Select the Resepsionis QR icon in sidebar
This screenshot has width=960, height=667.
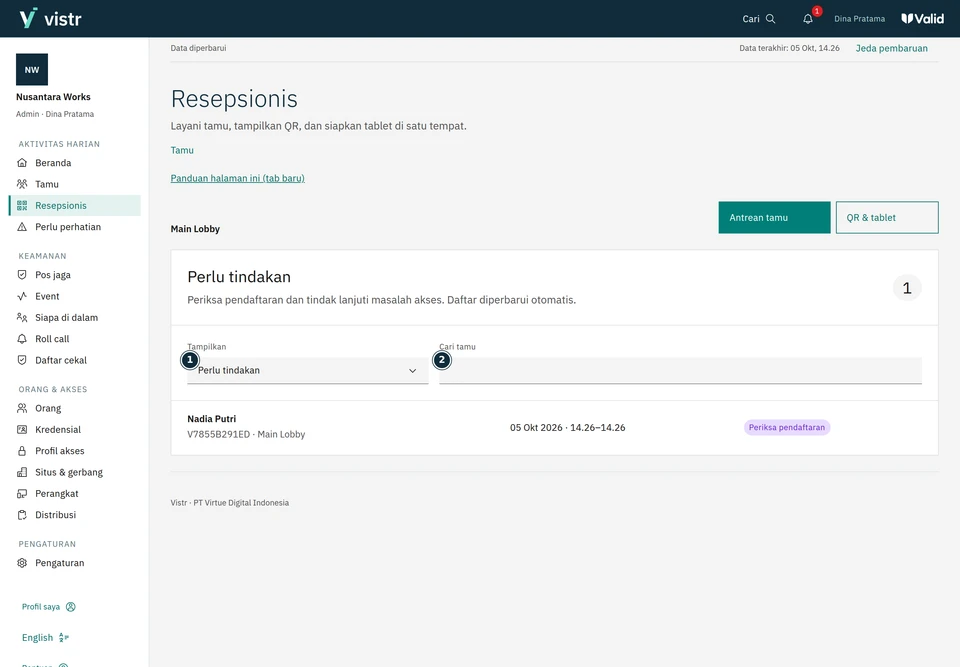(22, 206)
